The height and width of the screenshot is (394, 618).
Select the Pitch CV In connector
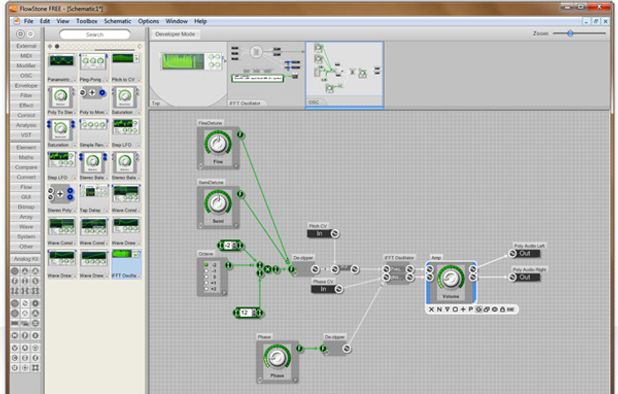coord(323,234)
